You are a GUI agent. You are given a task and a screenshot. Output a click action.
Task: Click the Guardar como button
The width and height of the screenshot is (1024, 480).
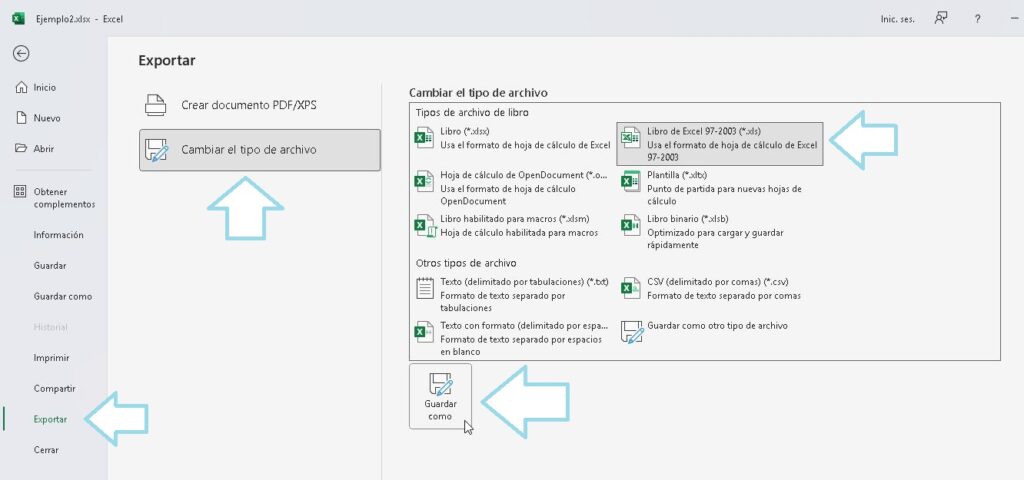coord(440,396)
